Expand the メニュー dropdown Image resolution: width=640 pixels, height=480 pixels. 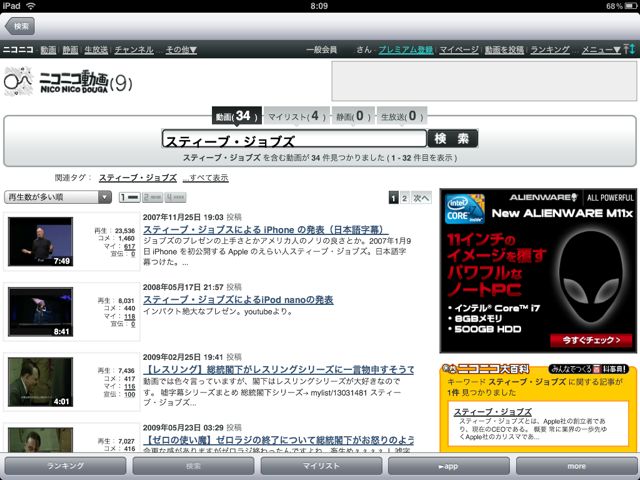click(601, 50)
